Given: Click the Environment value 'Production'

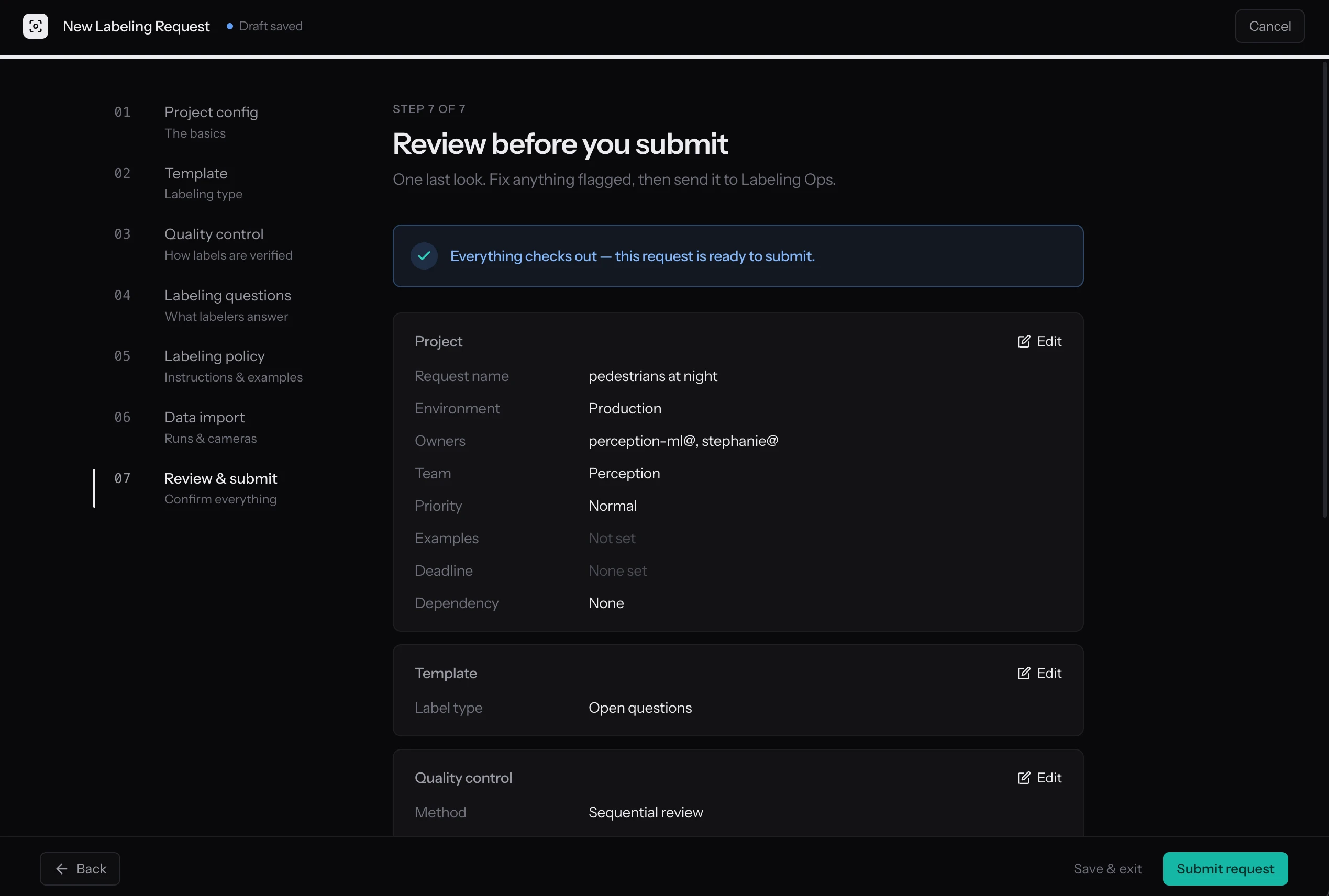Looking at the screenshot, I should pyautogui.click(x=625, y=409).
